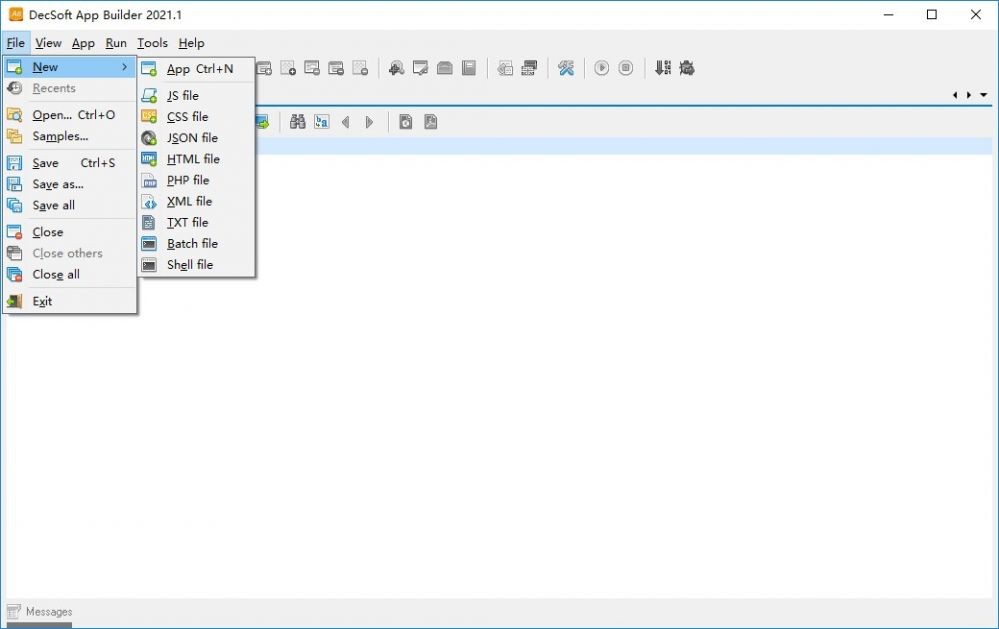999x629 pixels.
Task: Open the Tools menu
Action: point(152,43)
